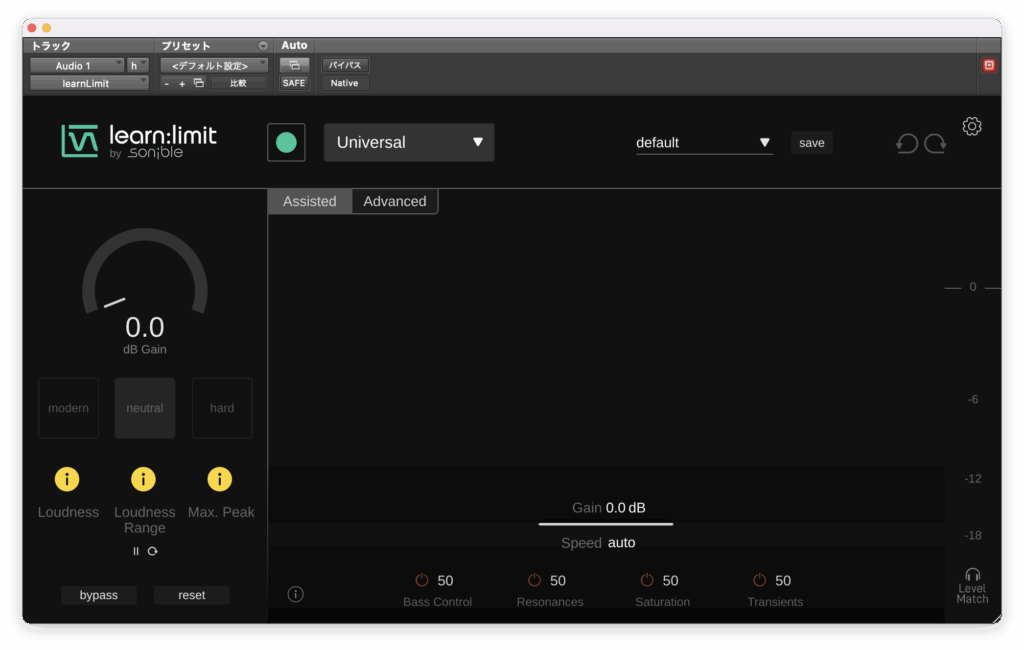Toggle the Saturation power button
Viewport: 1024px width, 650px height.
[x=647, y=580]
